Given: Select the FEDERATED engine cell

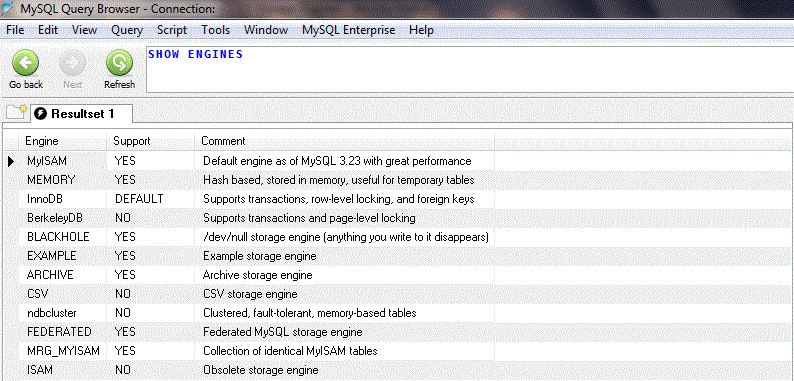Looking at the screenshot, I should (x=62, y=332).
